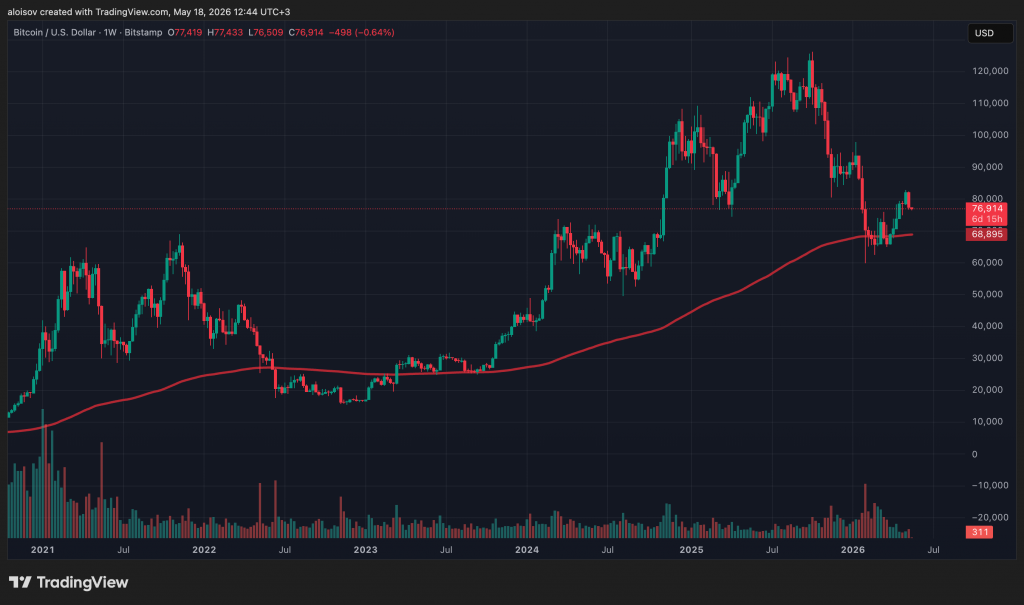Click the moving average label 68,895
Screen dimensions: 1024x605
point(986,234)
